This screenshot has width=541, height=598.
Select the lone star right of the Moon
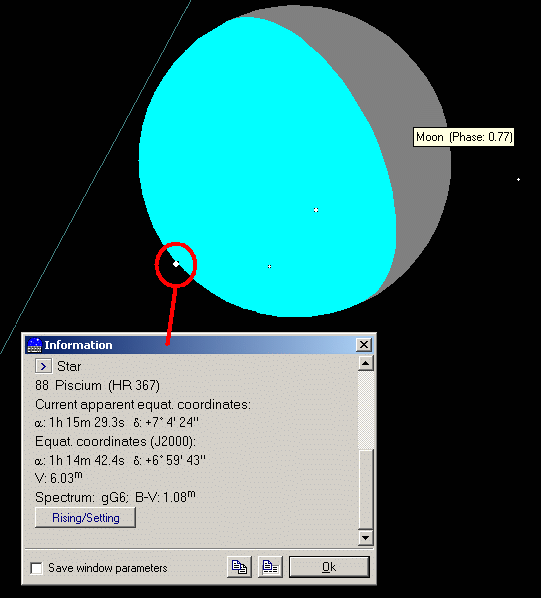click(519, 179)
